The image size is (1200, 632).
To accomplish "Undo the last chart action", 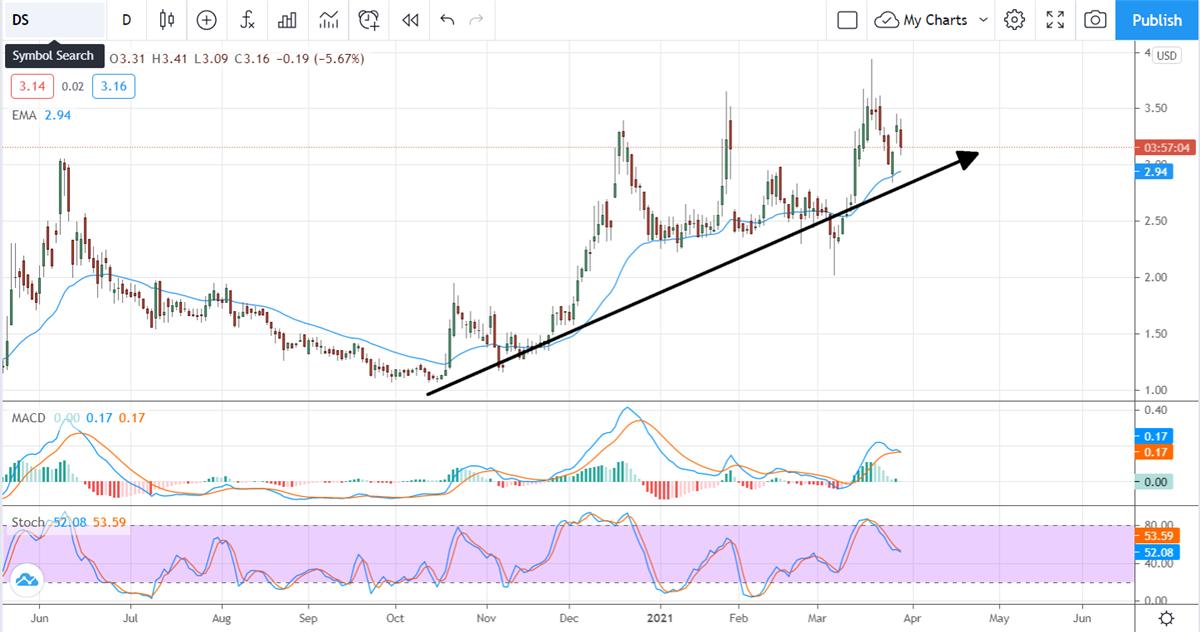I will coord(447,20).
